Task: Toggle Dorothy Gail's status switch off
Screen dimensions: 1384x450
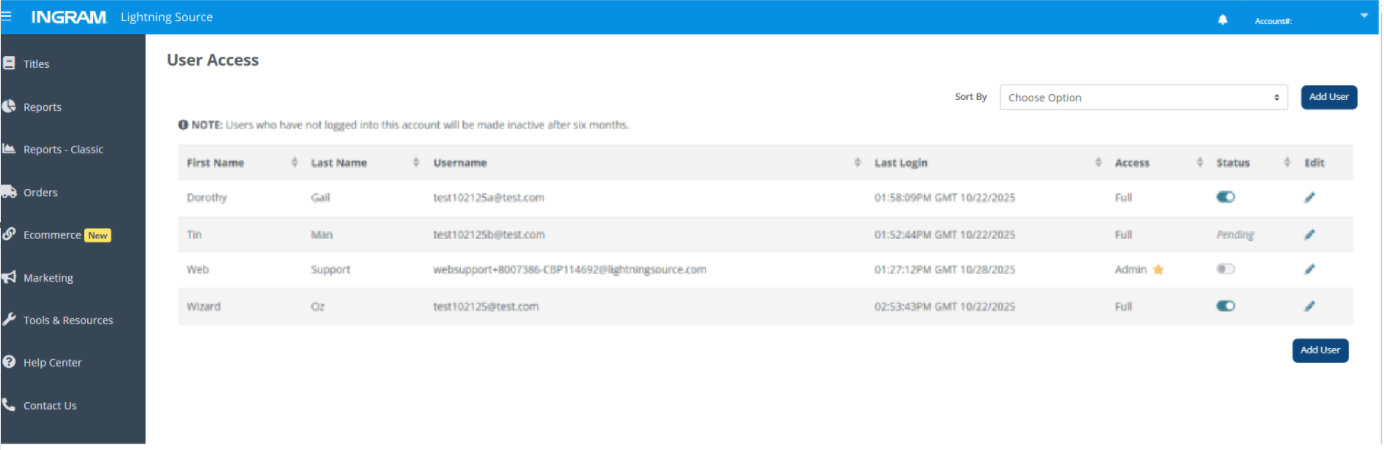Action: pos(1226,198)
